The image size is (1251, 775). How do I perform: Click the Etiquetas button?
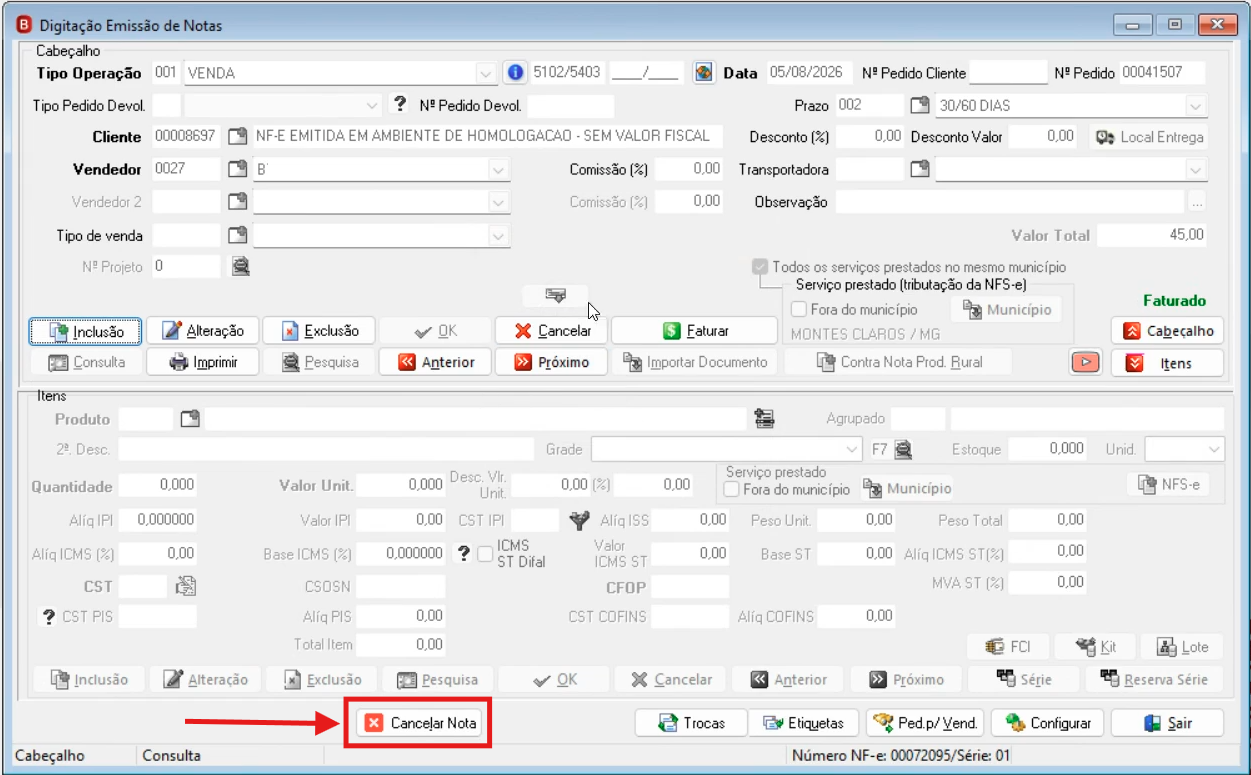tap(803, 723)
